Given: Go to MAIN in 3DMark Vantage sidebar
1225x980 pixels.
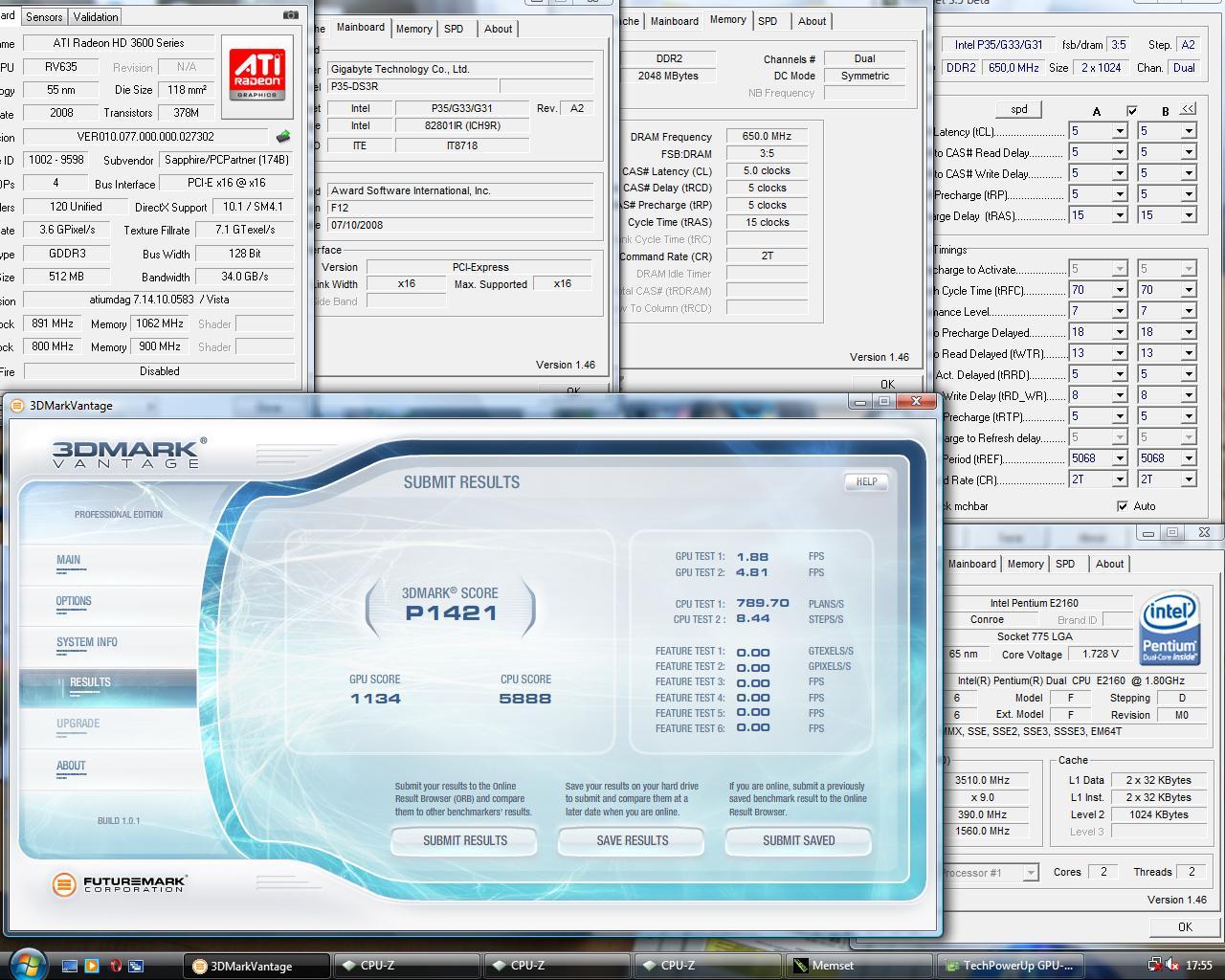Looking at the screenshot, I should click(68, 560).
